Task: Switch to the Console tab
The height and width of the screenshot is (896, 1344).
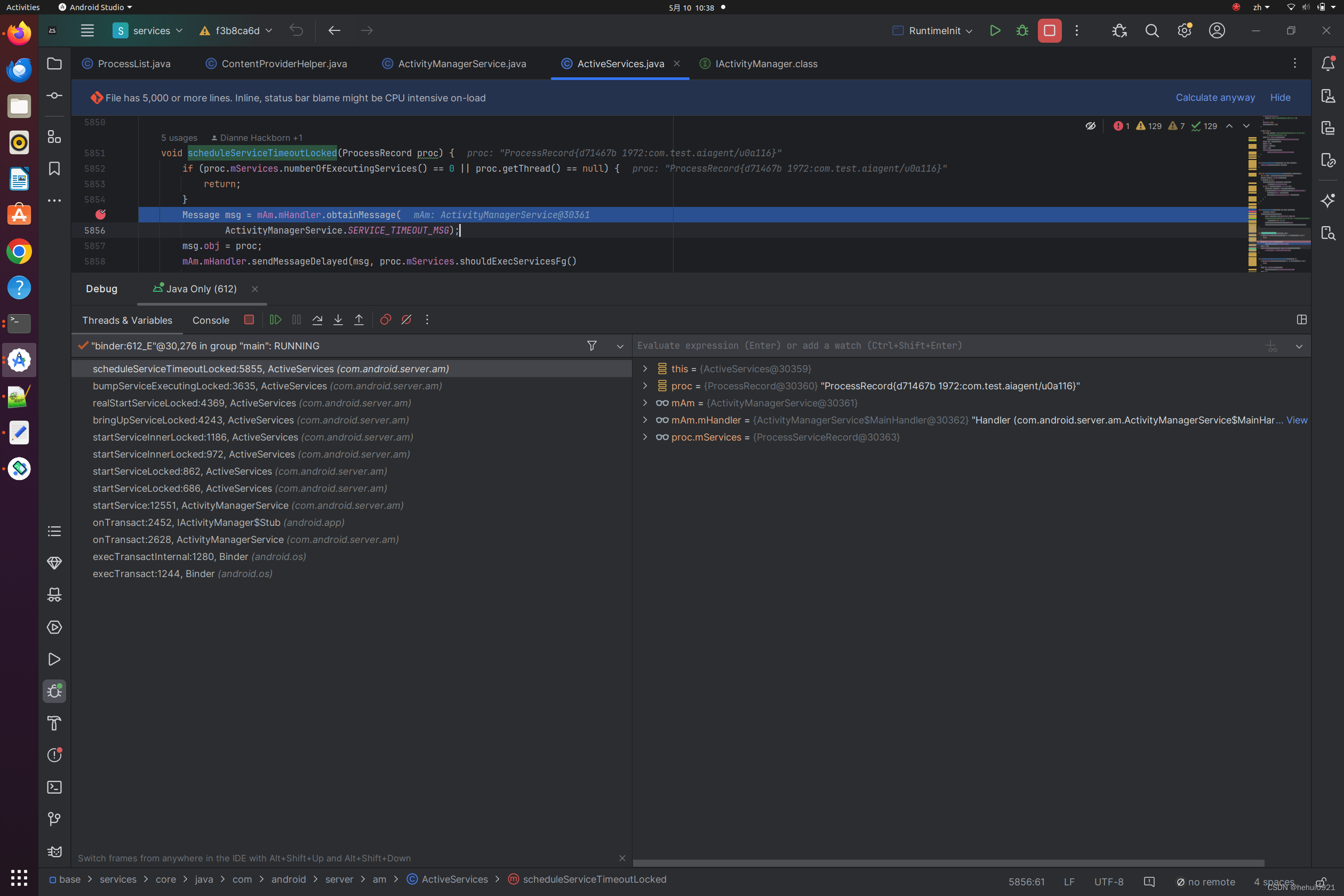Action: tap(211, 320)
